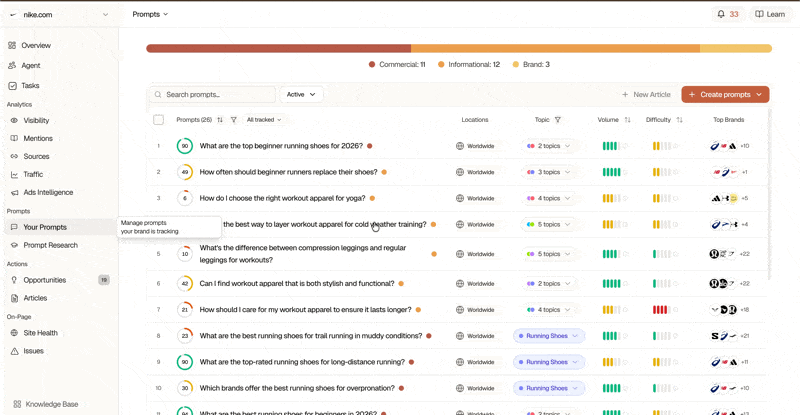Click the Topic column filter icon
This screenshot has height=415, width=800.
[x=558, y=120]
